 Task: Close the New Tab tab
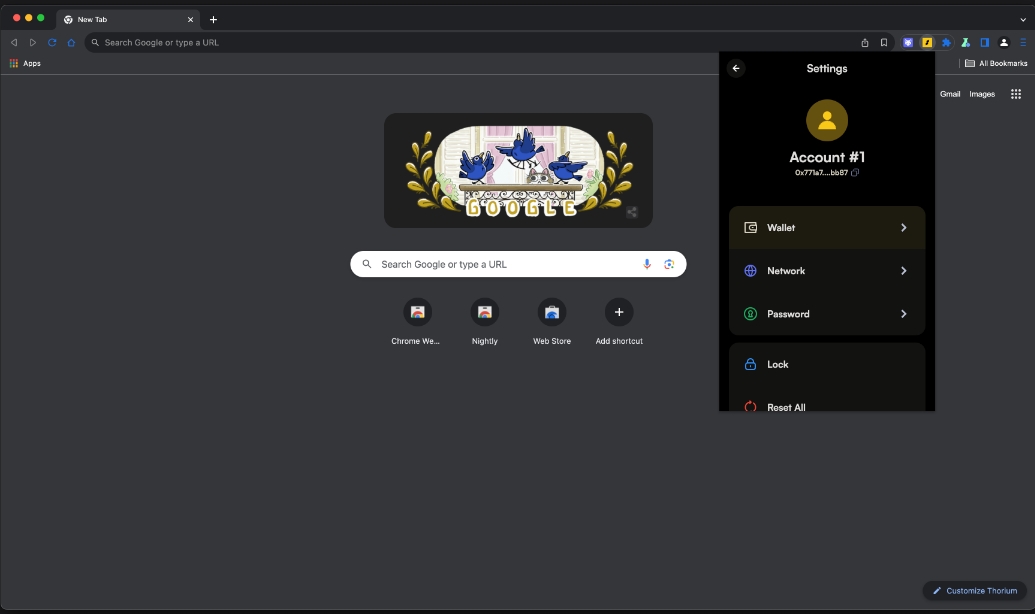pyautogui.click(x=190, y=19)
